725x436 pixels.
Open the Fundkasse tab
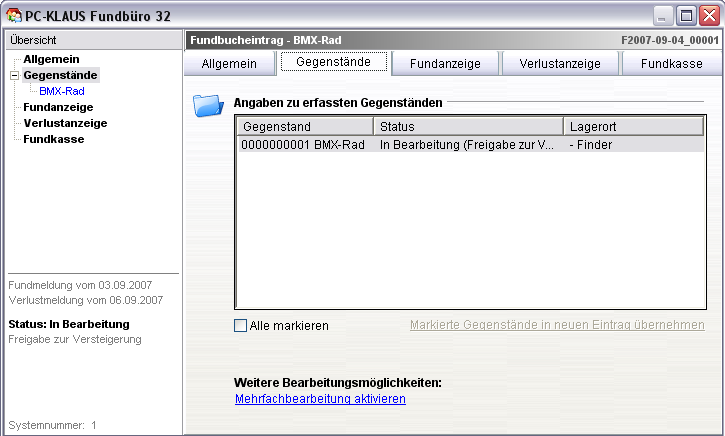click(x=670, y=63)
